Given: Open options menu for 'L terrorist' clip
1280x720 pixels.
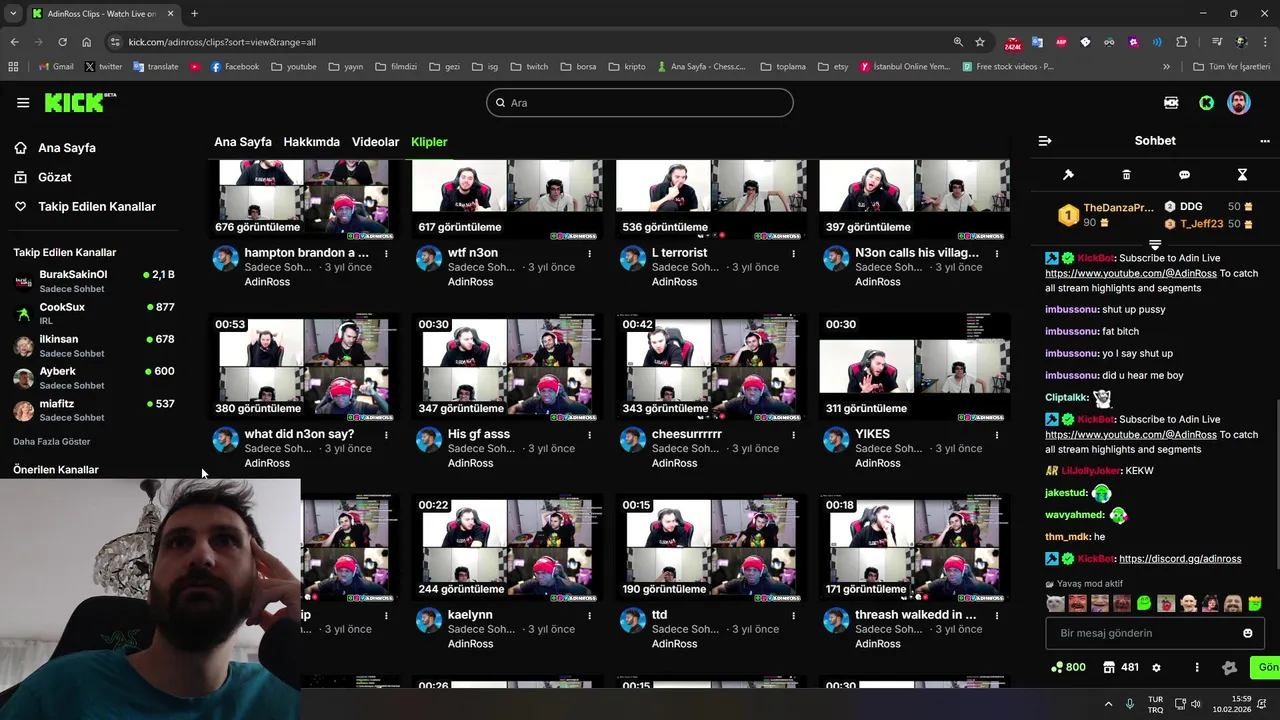Looking at the screenshot, I should [x=794, y=254].
